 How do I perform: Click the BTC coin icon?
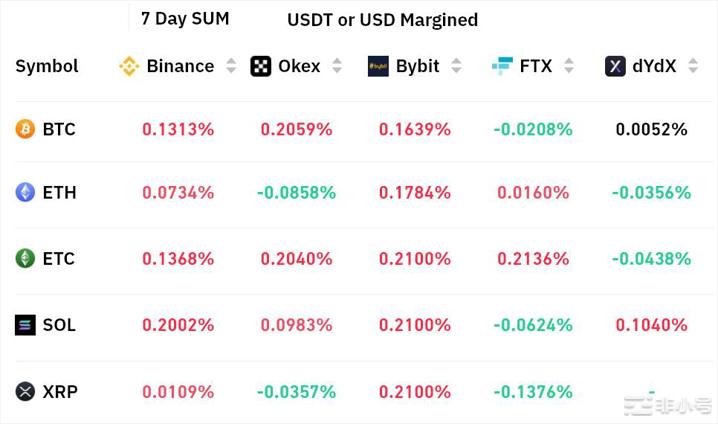click(x=25, y=129)
